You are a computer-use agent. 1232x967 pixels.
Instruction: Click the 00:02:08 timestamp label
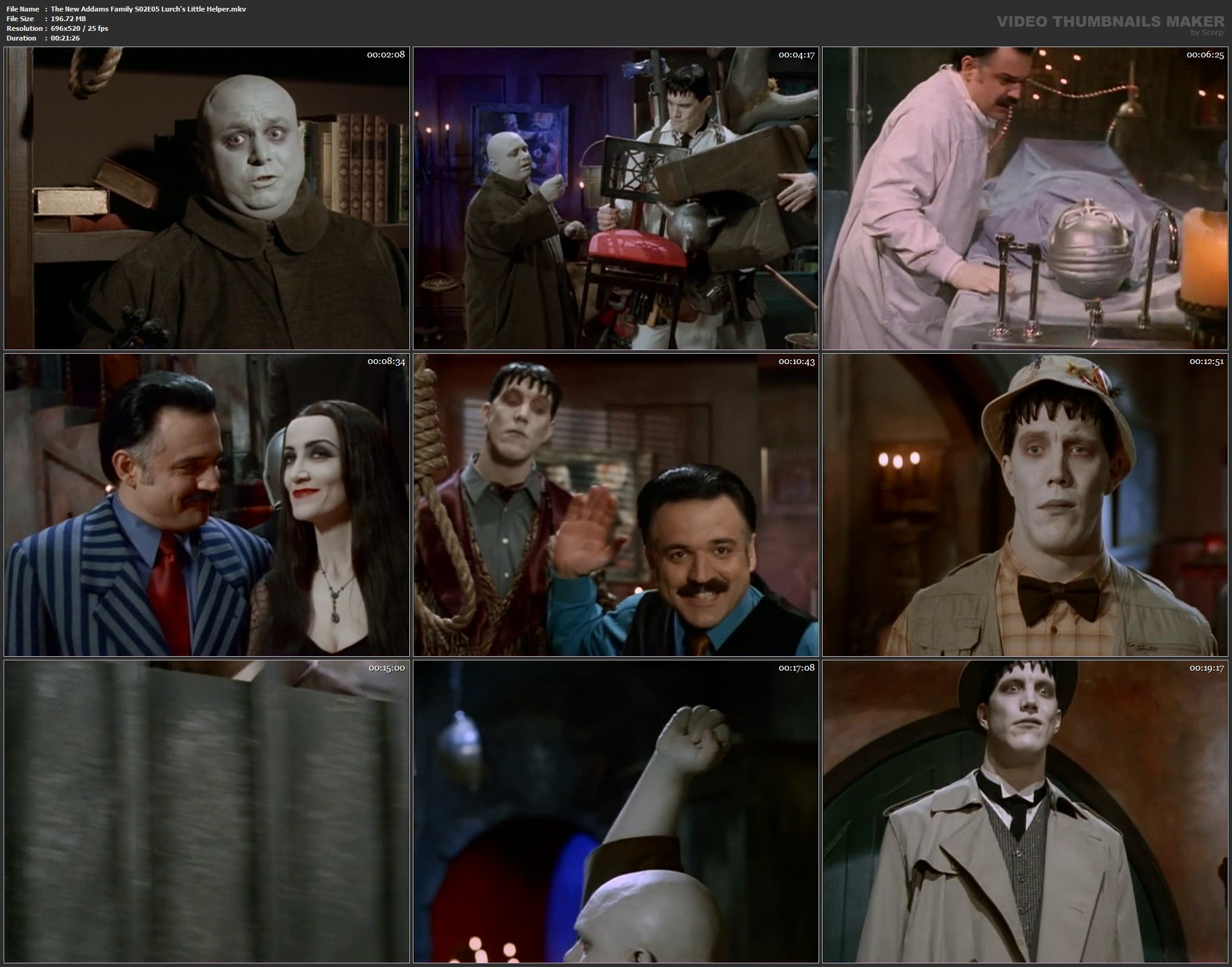point(386,54)
